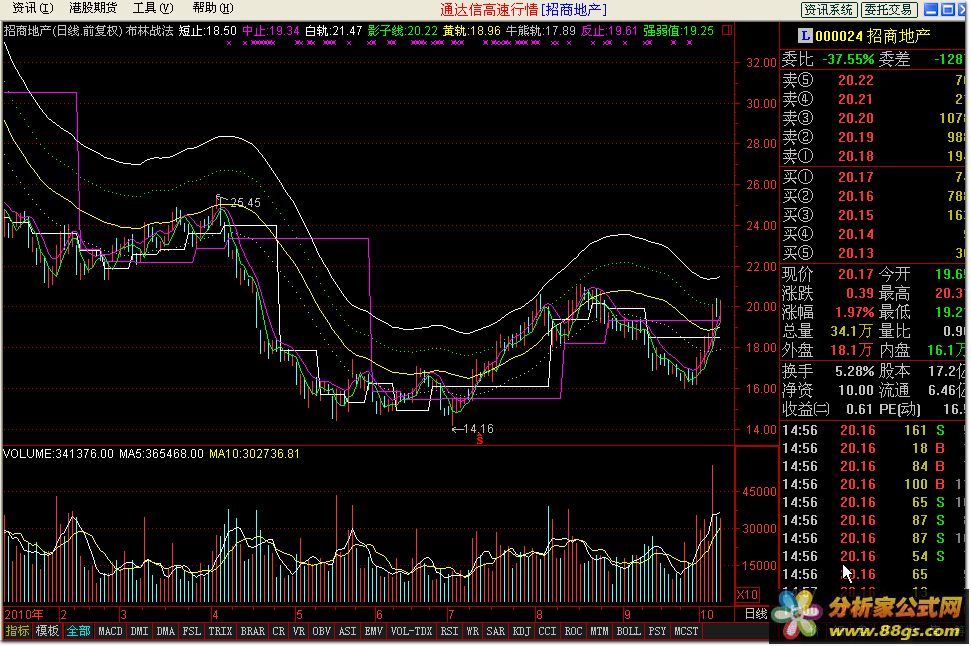Click the X10 volume scale indicator

point(747,595)
